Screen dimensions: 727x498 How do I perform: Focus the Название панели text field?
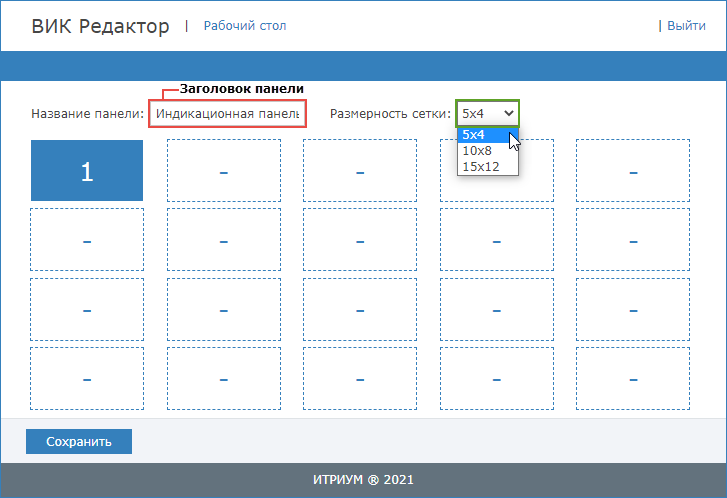(227, 114)
